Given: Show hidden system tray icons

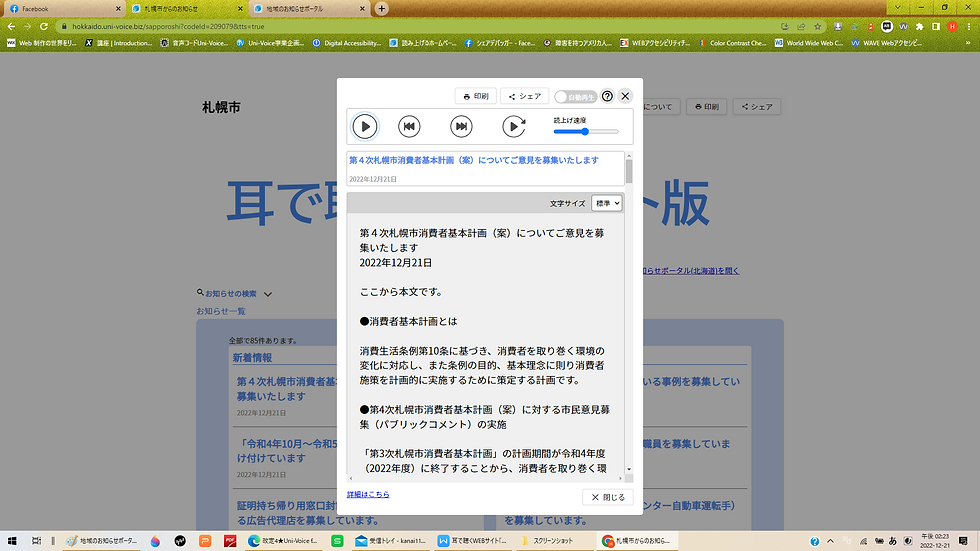Looking at the screenshot, I should 830,541.
